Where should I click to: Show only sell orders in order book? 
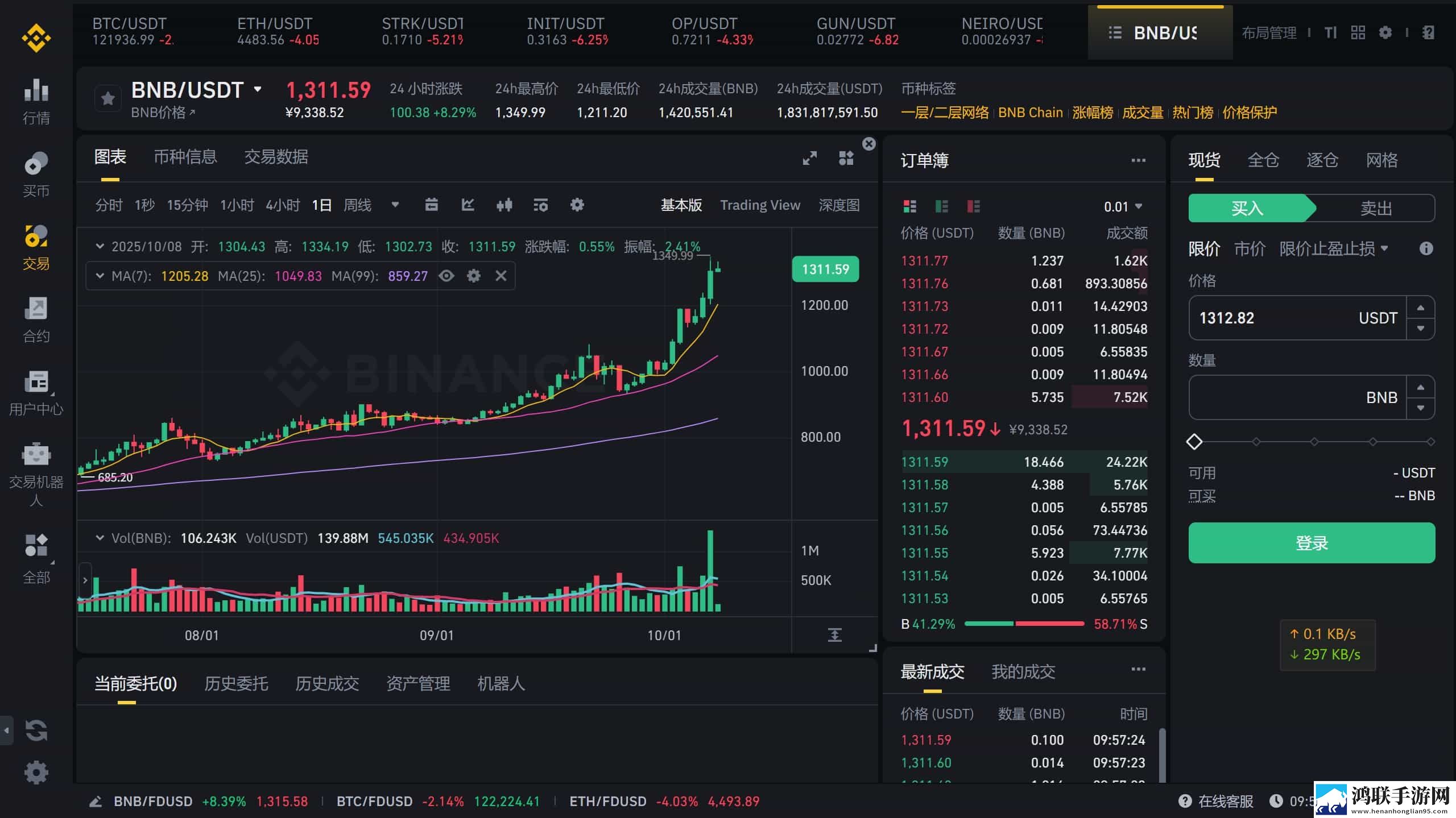(974, 206)
